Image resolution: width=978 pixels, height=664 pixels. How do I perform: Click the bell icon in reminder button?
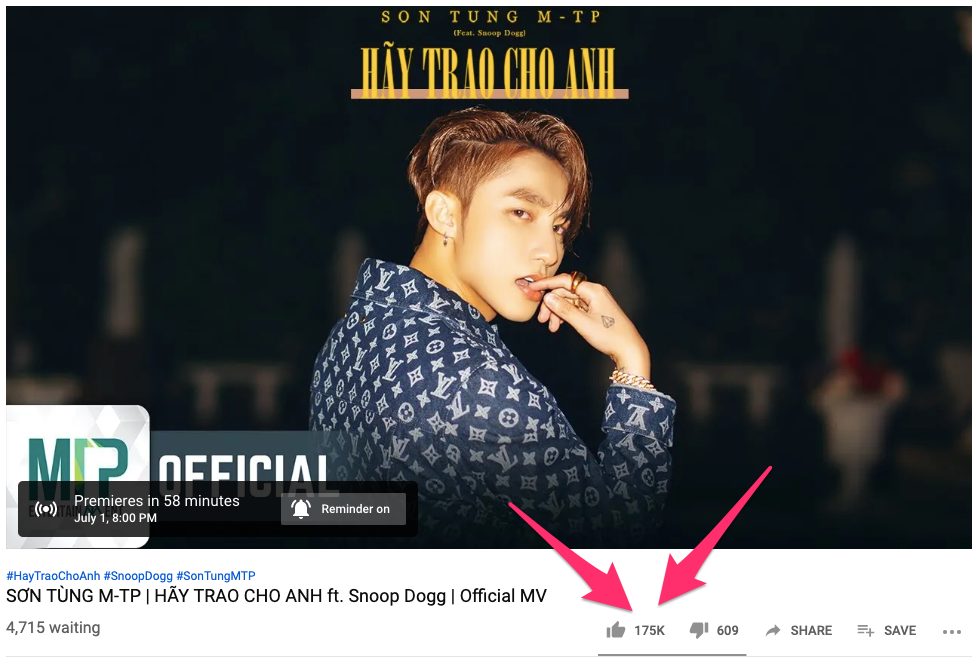pyautogui.click(x=301, y=509)
